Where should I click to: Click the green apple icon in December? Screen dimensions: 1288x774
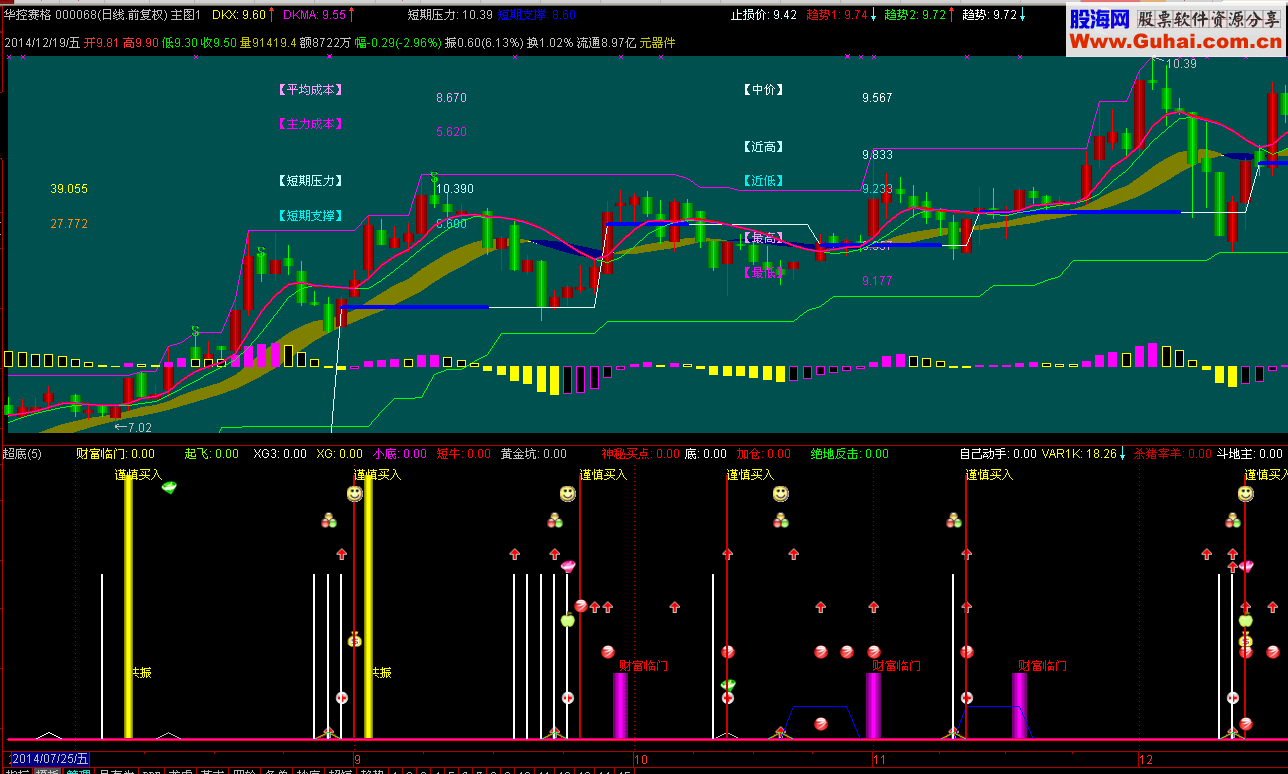click(x=1245, y=619)
